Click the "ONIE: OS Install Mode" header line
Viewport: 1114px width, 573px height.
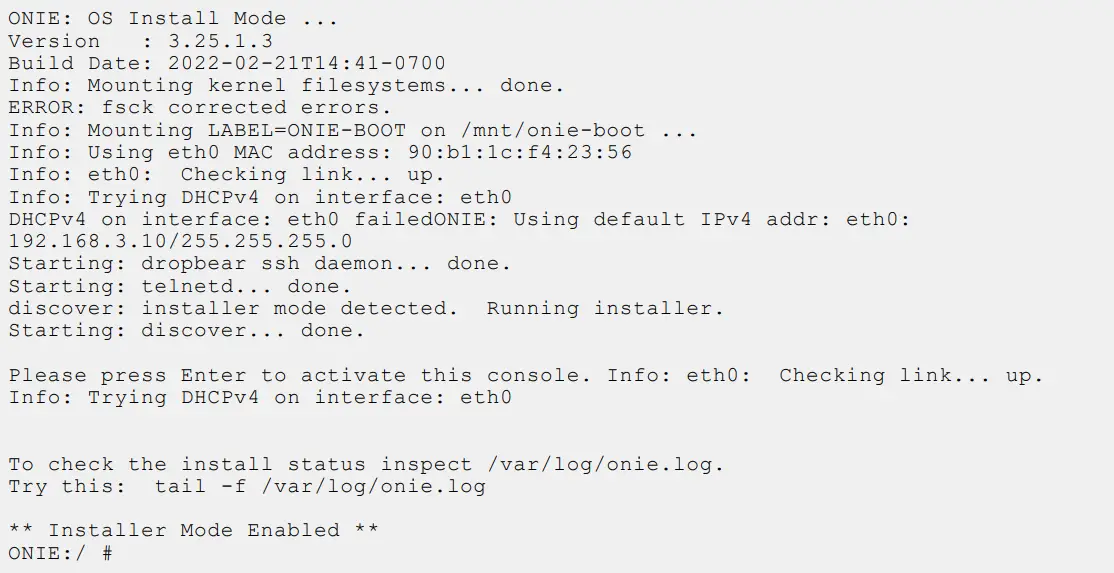pyautogui.click(x=172, y=19)
